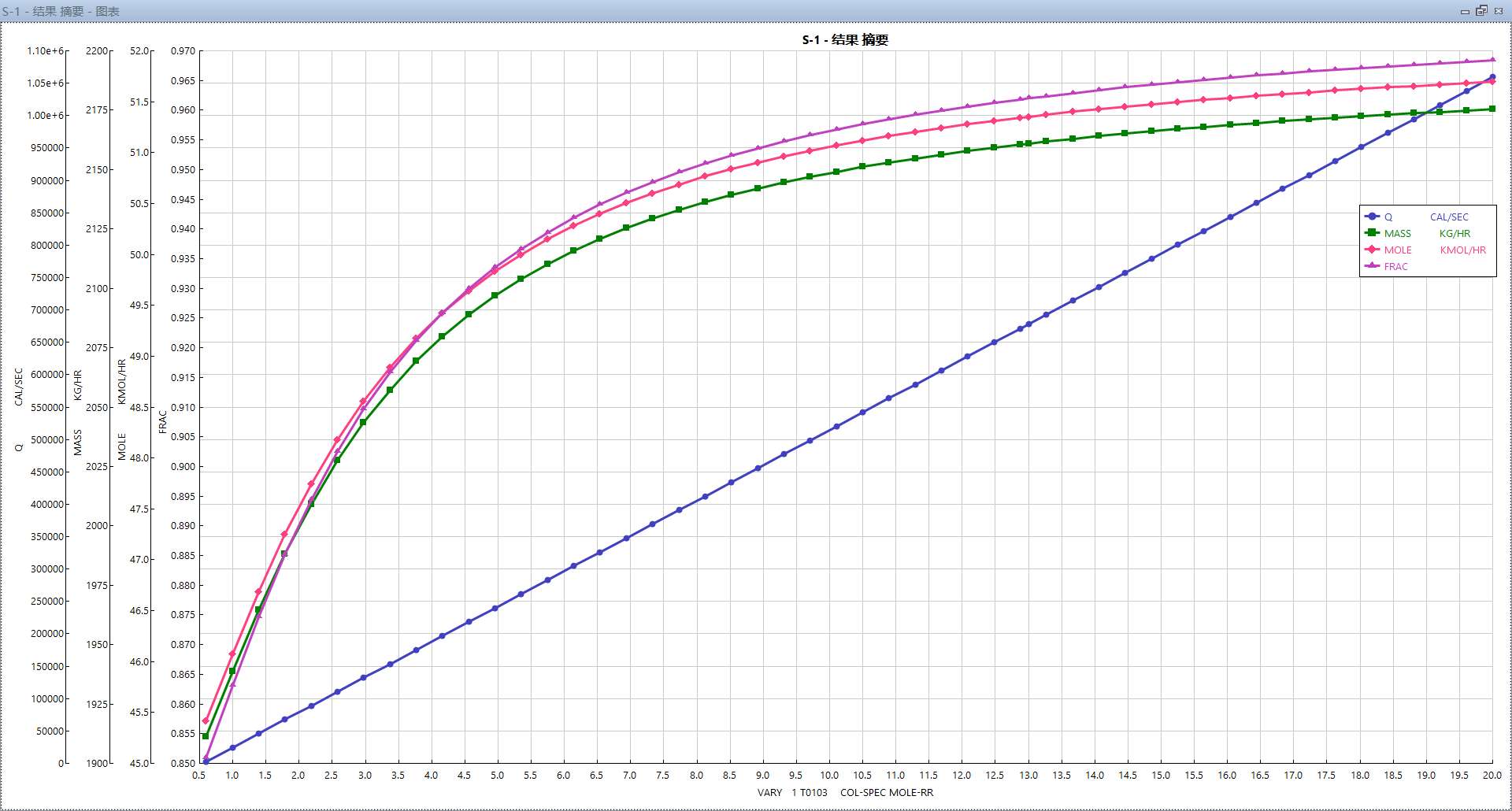This screenshot has height=811, width=1512.
Task: Click KG/HR axis tick '1900'
Action: point(97,764)
